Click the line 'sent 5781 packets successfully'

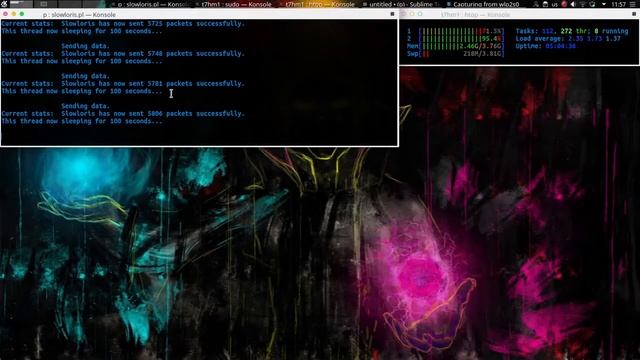123,84
